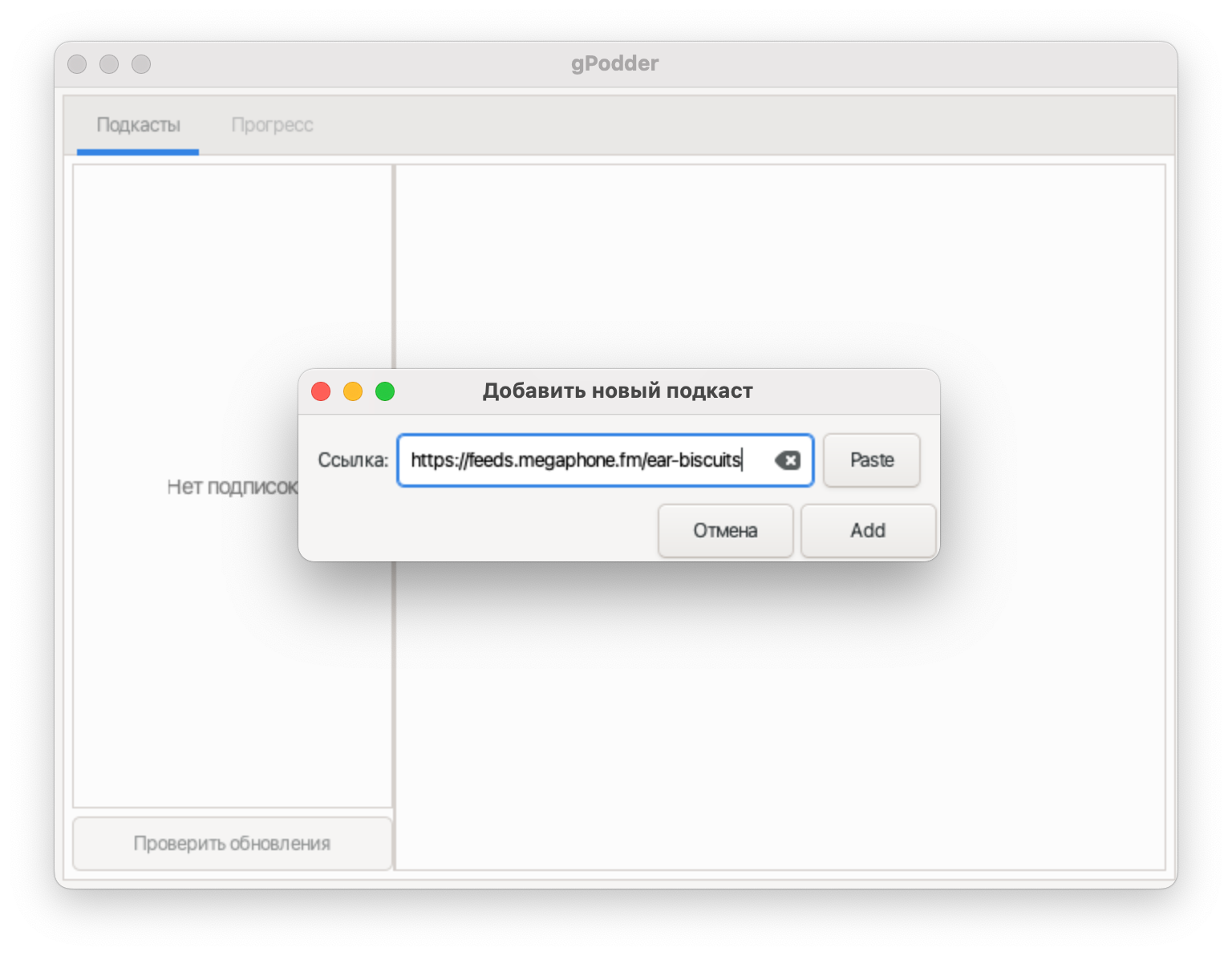The width and height of the screenshot is (1232, 956).
Task: Clear the URL field with the backspace icon
Action: point(787,460)
